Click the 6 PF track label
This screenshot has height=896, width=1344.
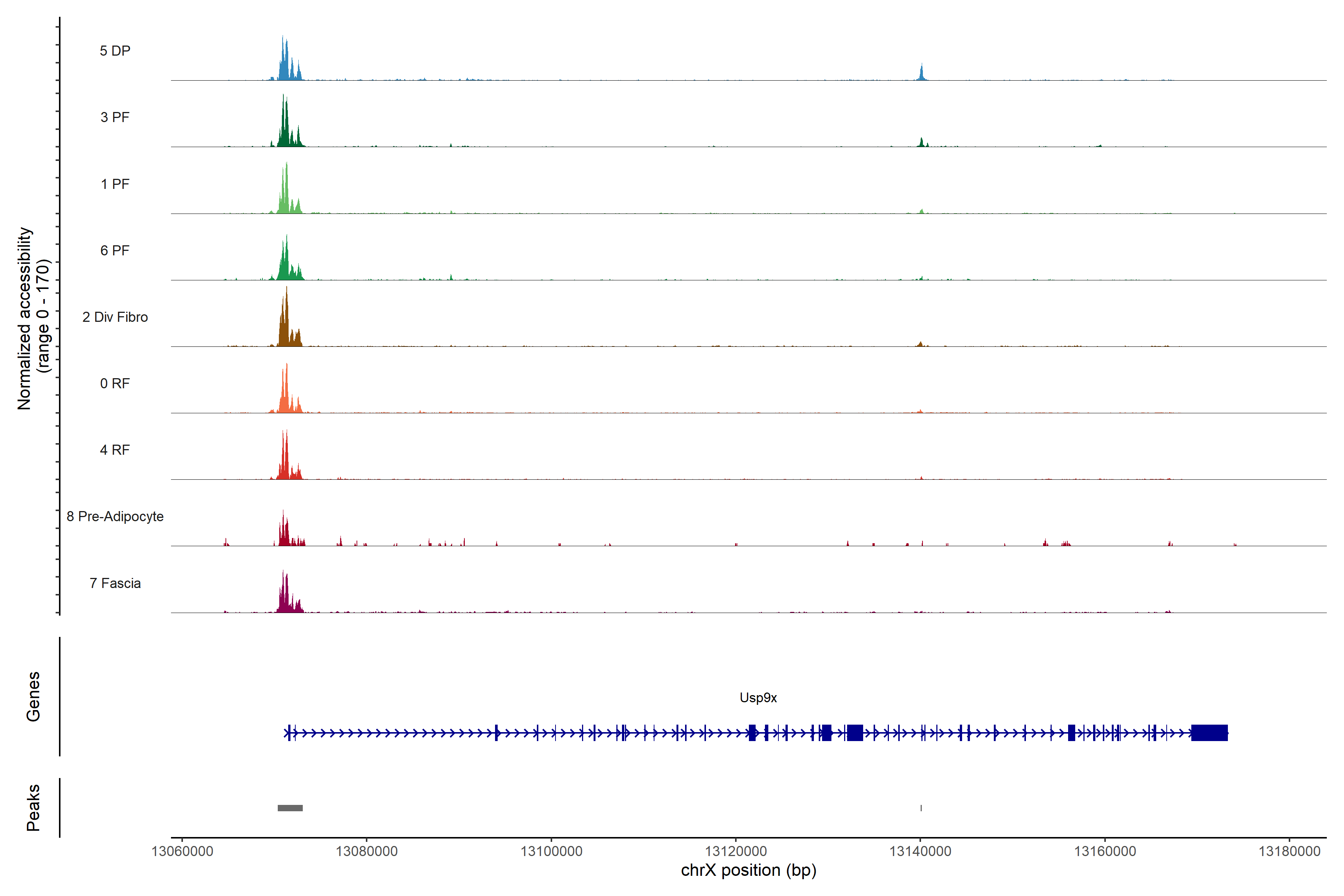point(115,250)
